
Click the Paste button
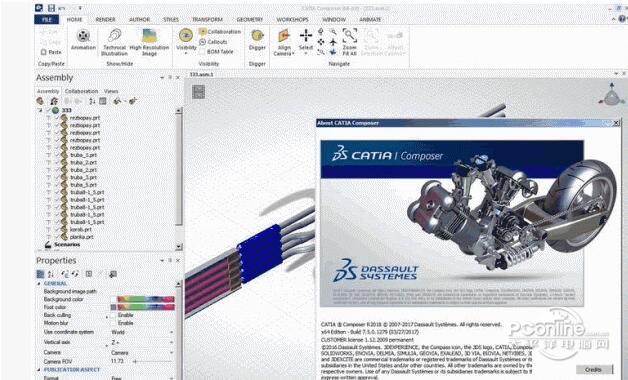click(x=52, y=52)
